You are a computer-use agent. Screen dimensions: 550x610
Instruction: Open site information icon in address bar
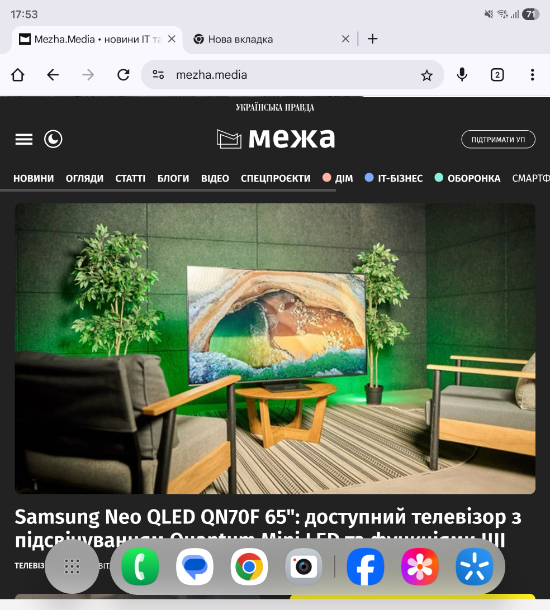coord(158,75)
